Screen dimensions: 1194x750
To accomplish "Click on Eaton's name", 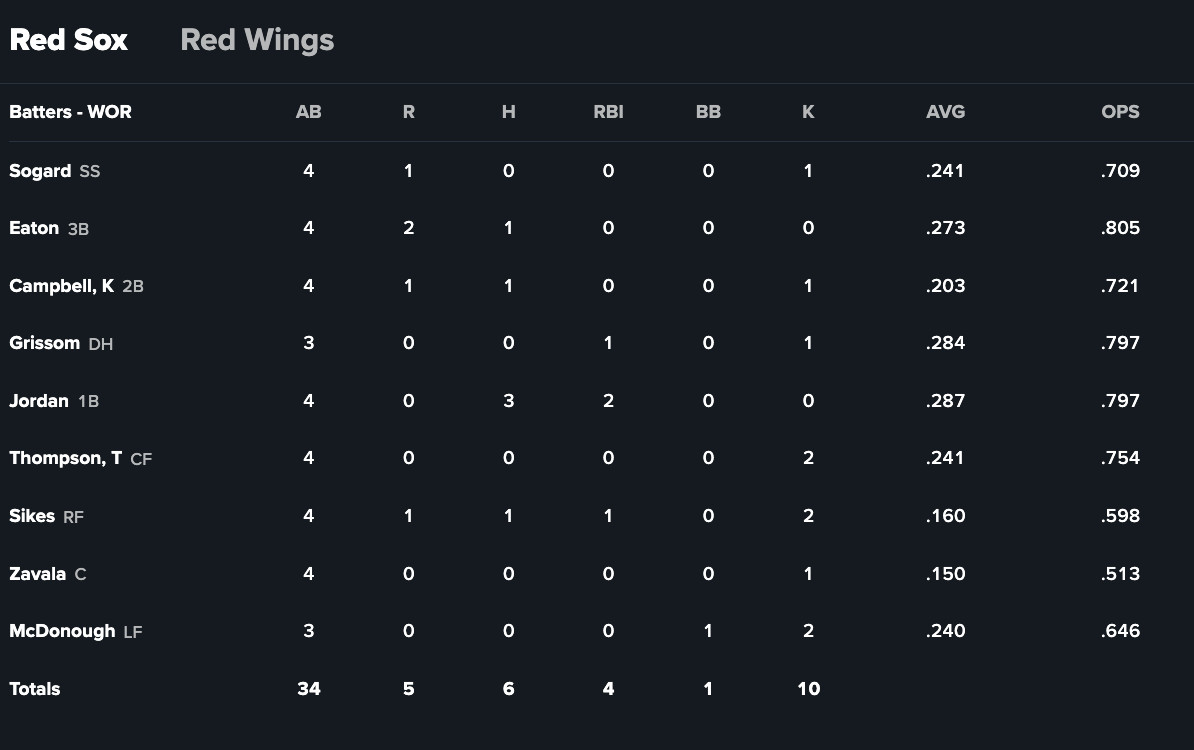I will 34,228.
